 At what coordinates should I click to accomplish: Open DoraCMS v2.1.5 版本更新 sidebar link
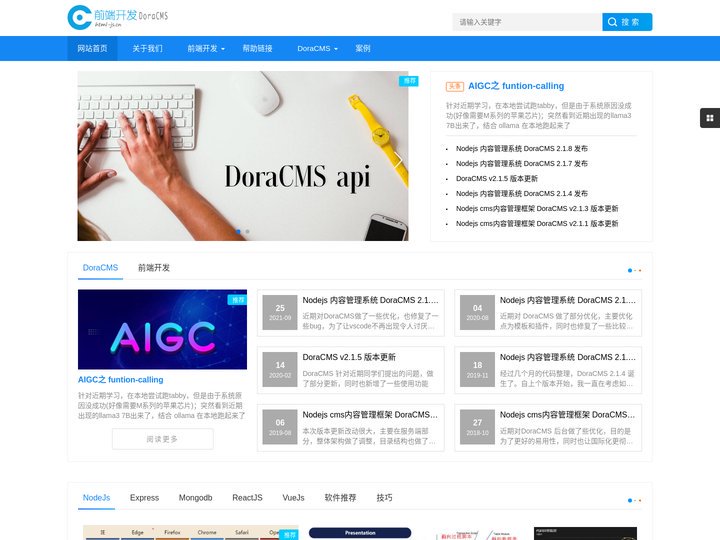(x=496, y=178)
